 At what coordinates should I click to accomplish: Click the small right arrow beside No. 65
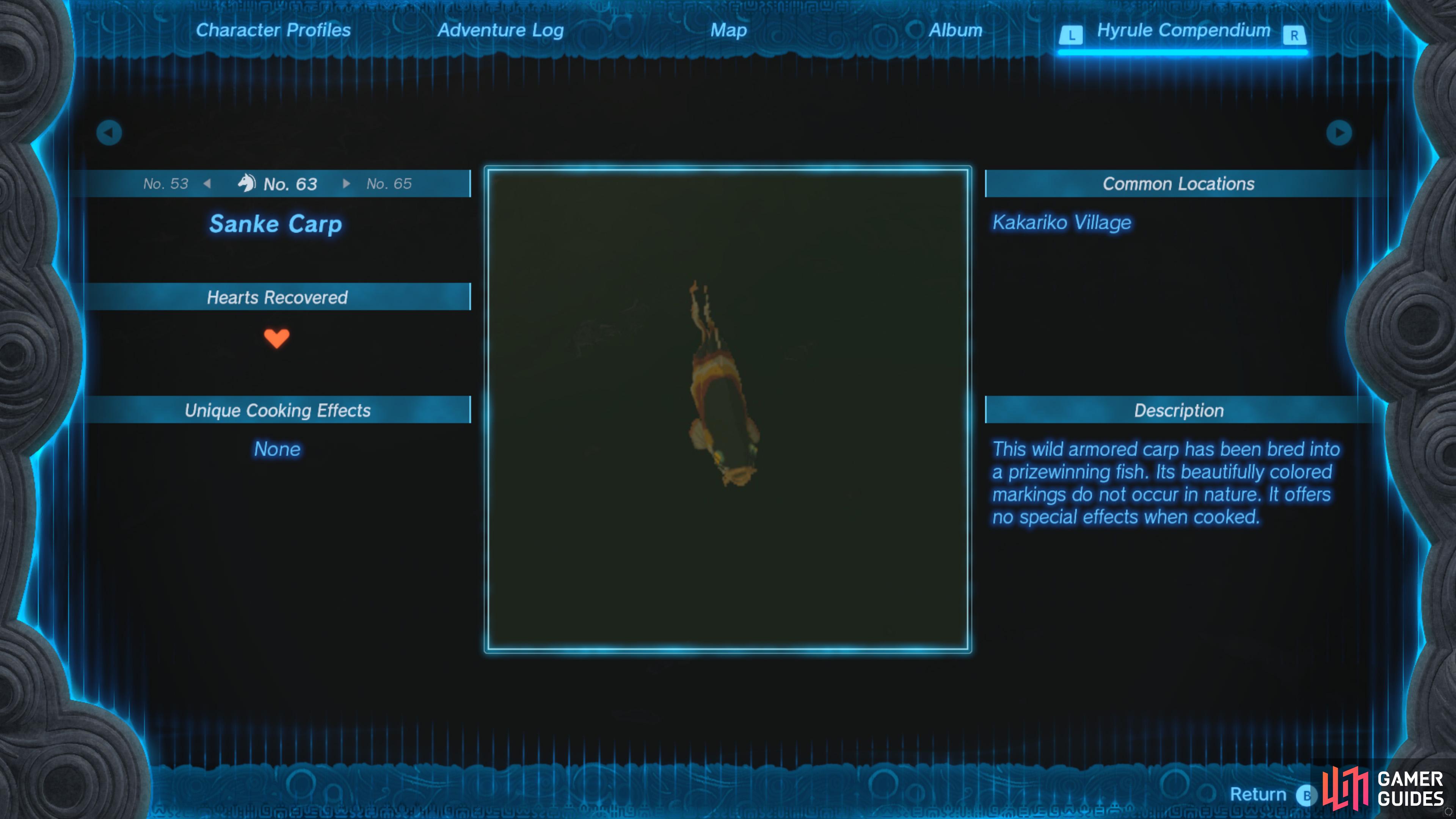(346, 184)
